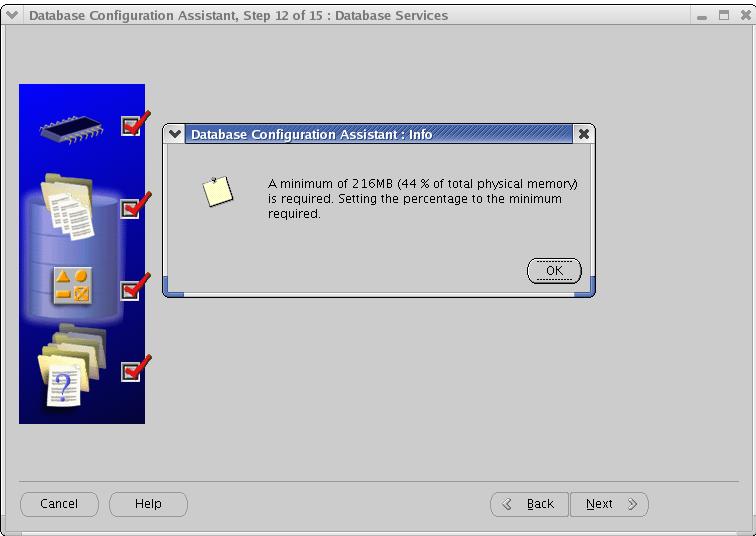The height and width of the screenshot is (536, 756).
Task: Toggle the checkbox beside the shapes icon
Action: point(131,290)
